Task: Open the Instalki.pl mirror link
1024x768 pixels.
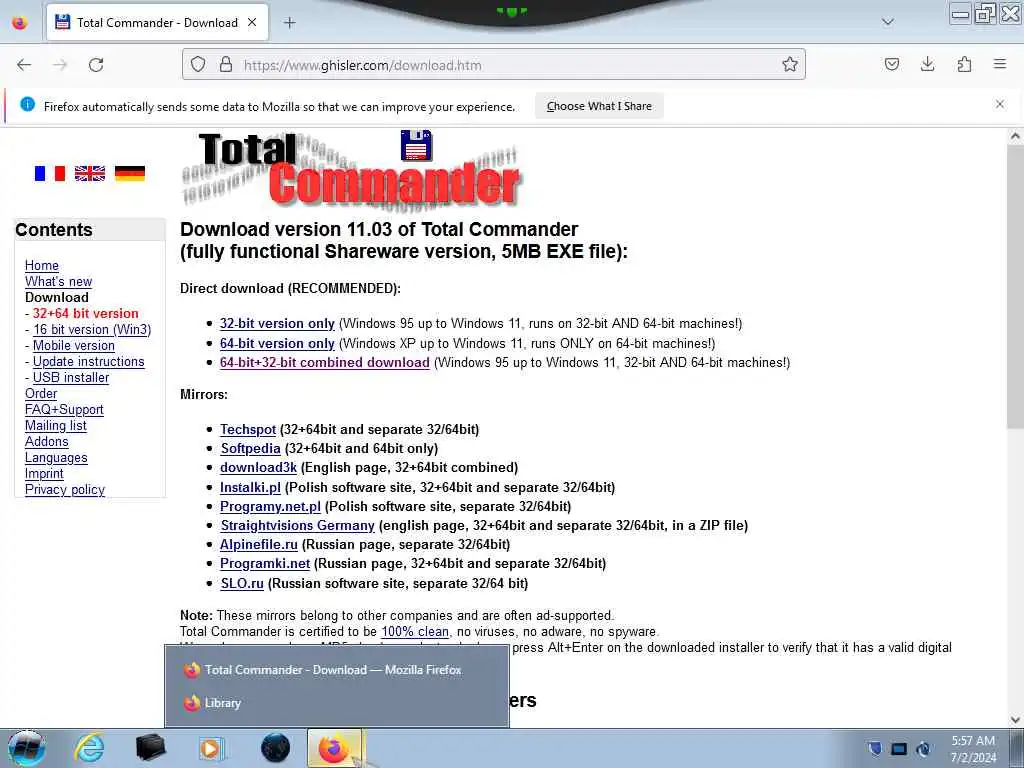Action: [250, 487]
